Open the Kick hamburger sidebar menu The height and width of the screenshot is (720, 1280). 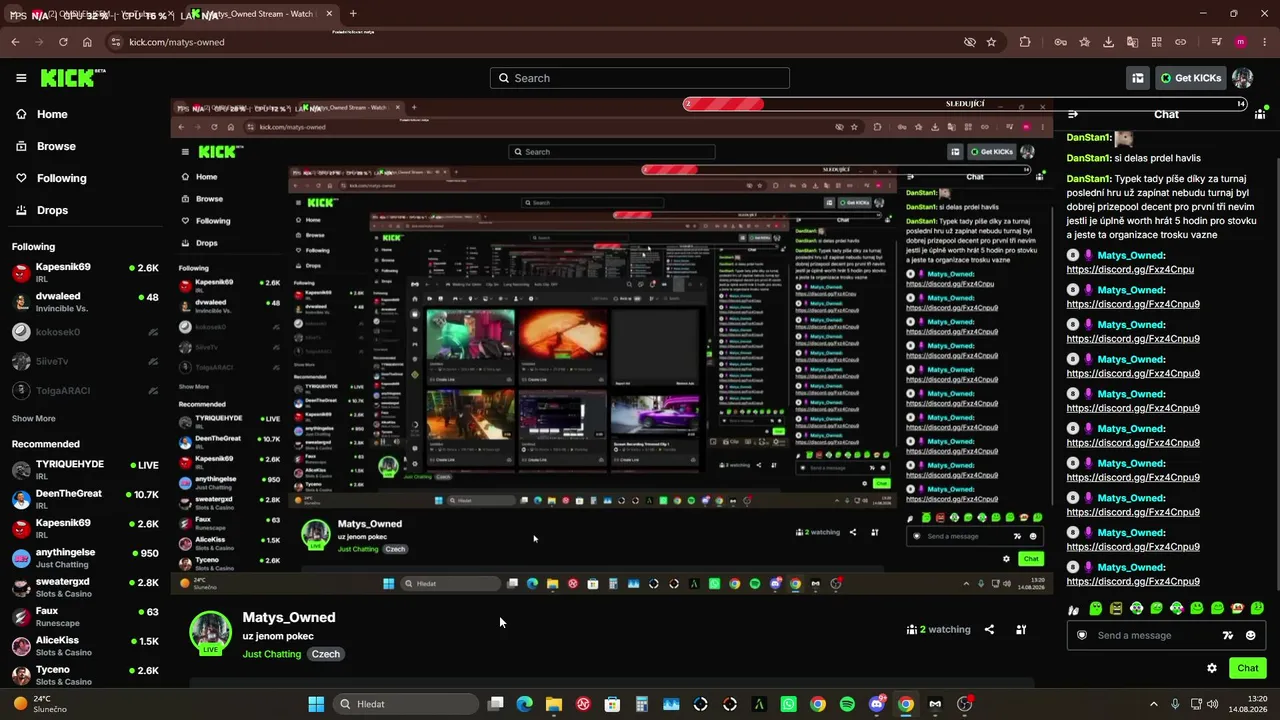pos(21,78)
